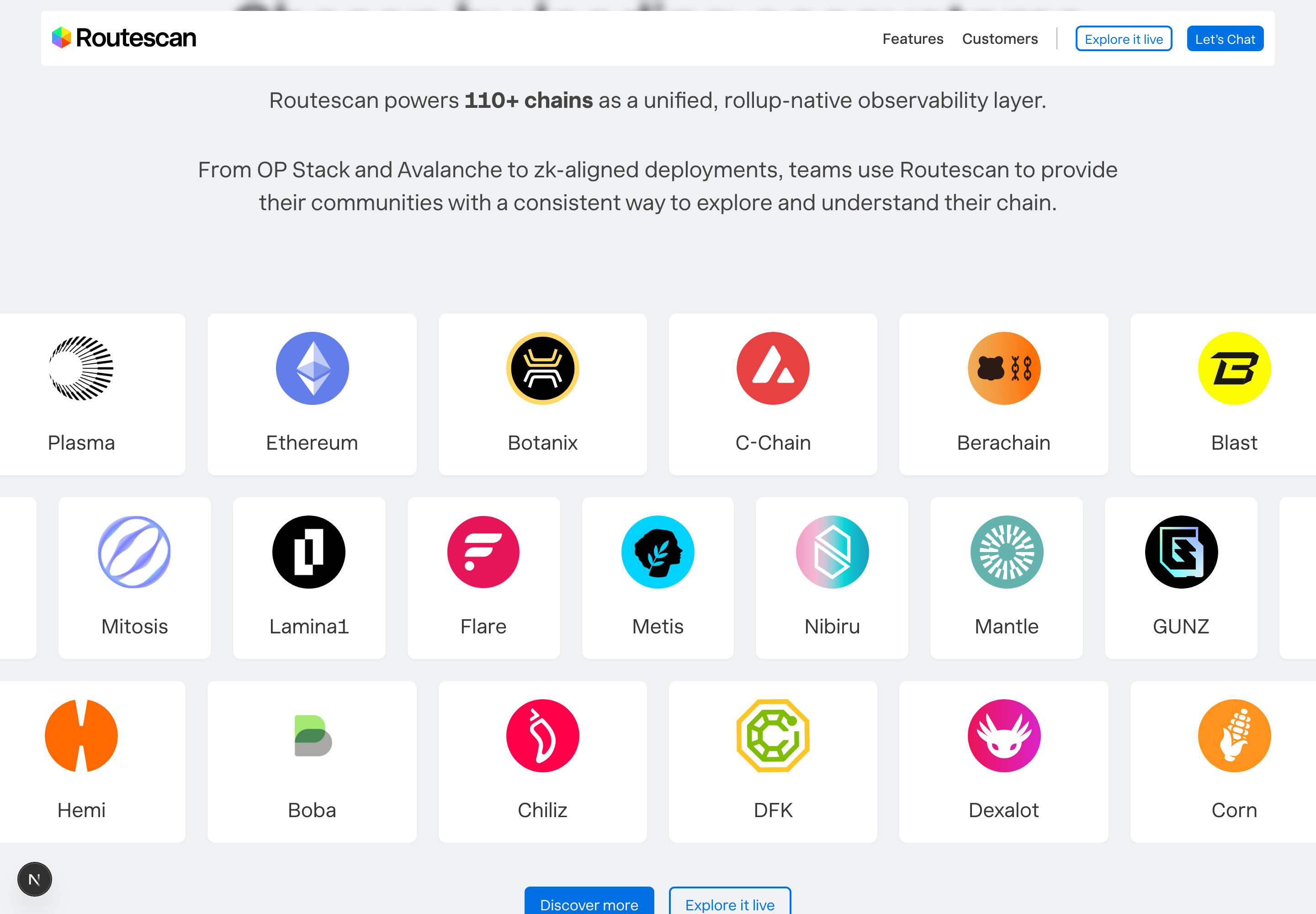Click the Berachain label text
1316x914 pixels.
[x=1004, y=443]
